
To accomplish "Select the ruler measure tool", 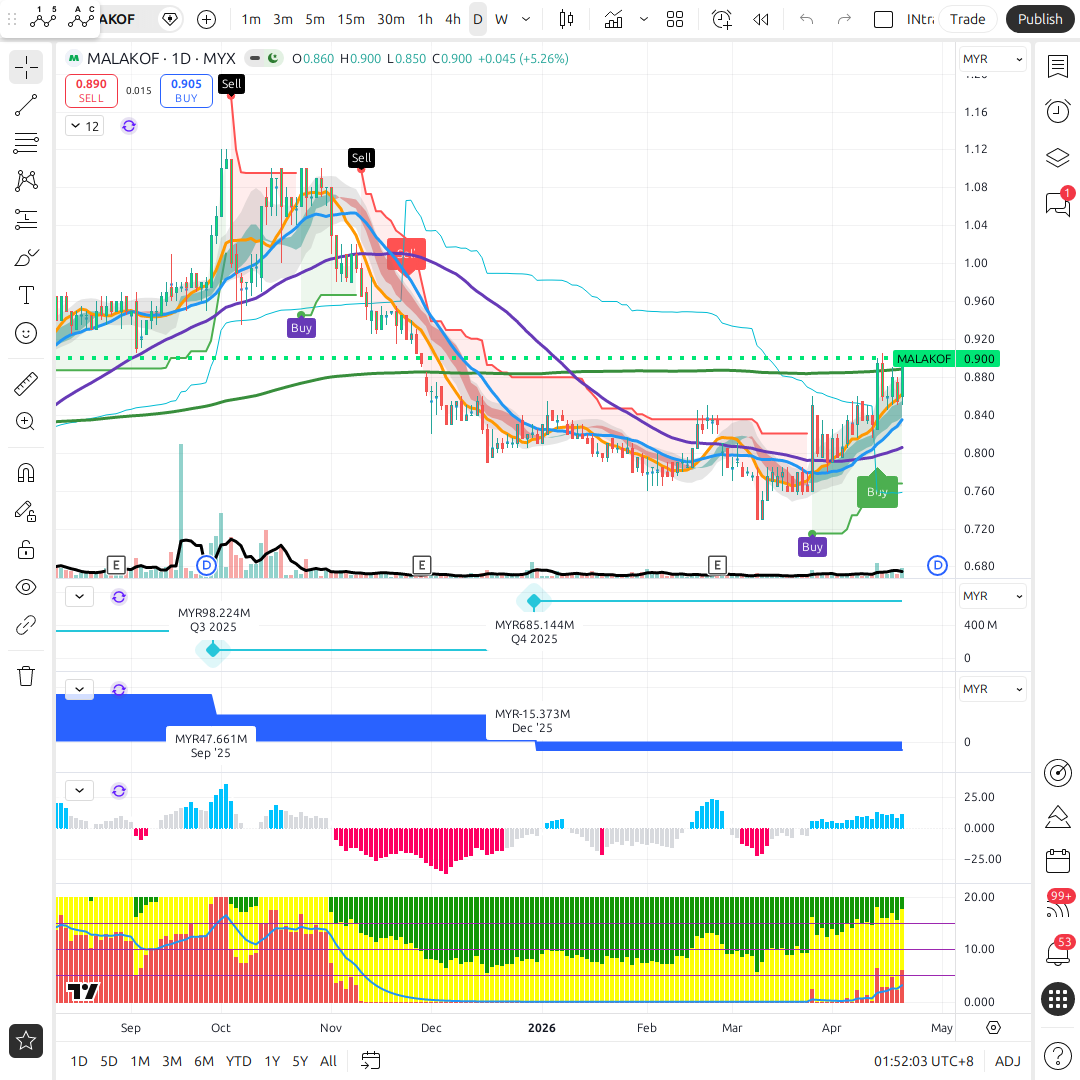I will [26, 383].
